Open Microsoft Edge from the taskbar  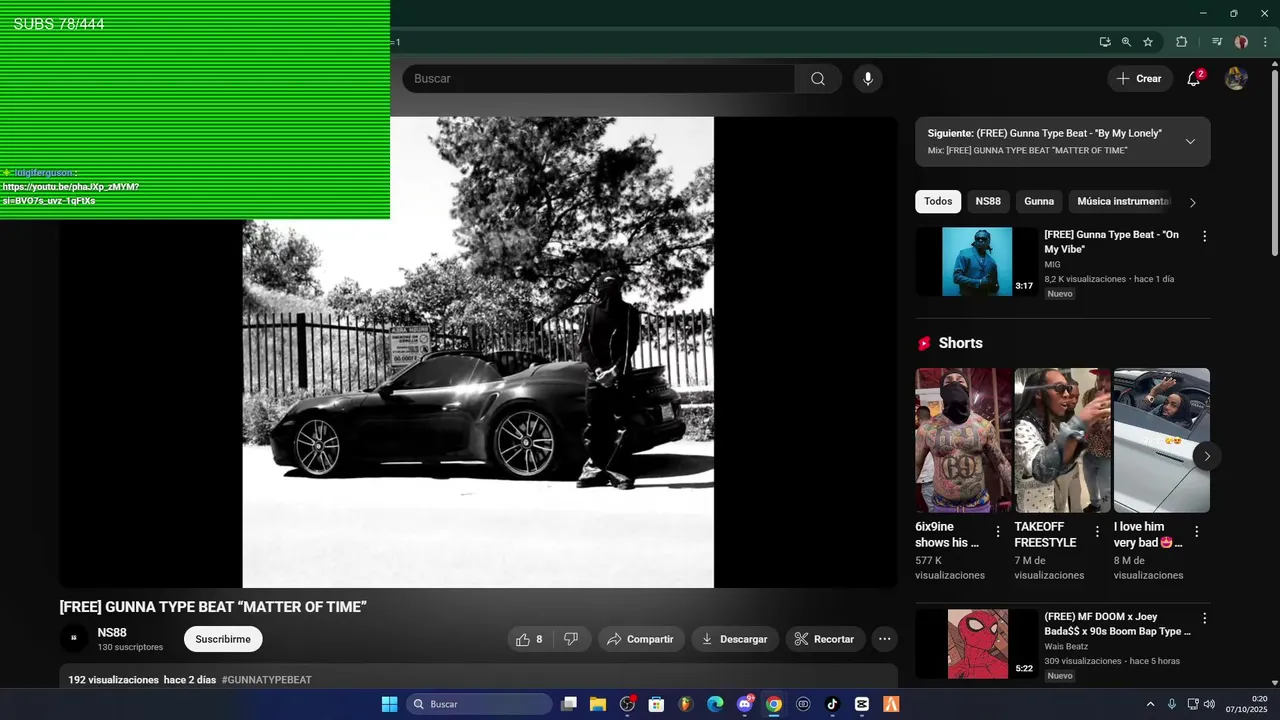coord(715,704)
